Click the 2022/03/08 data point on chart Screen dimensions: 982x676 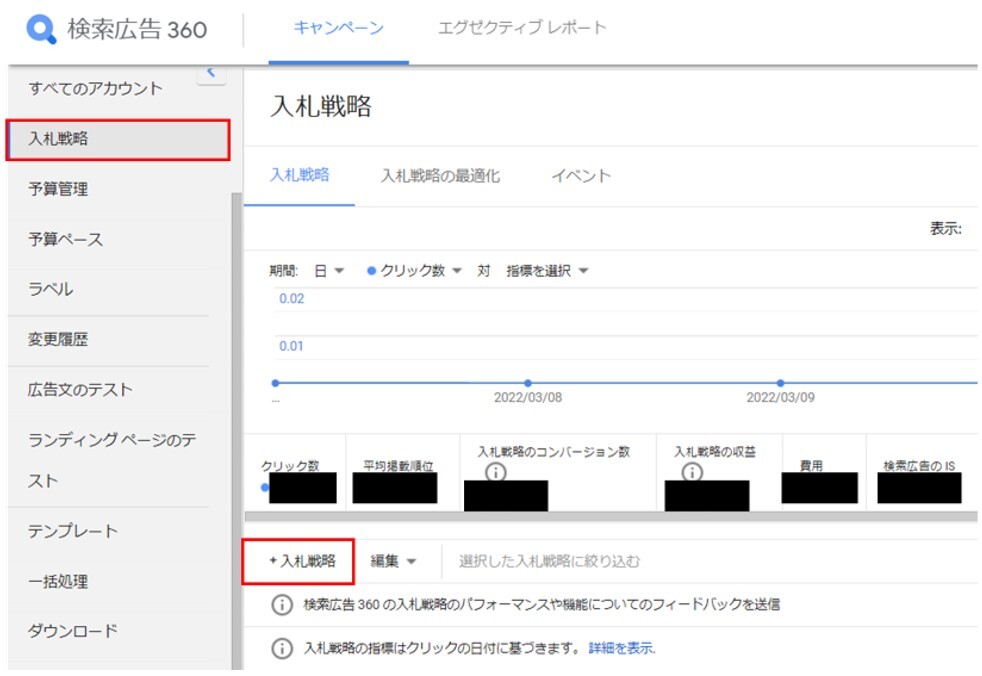coord(528,383)
